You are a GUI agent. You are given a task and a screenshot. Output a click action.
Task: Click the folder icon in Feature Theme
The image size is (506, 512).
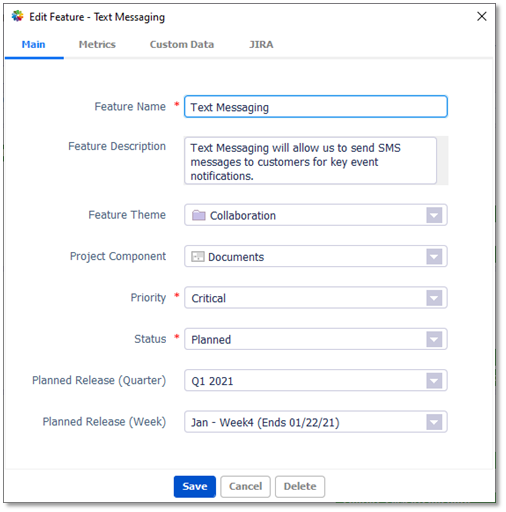[x=198, y=215]
